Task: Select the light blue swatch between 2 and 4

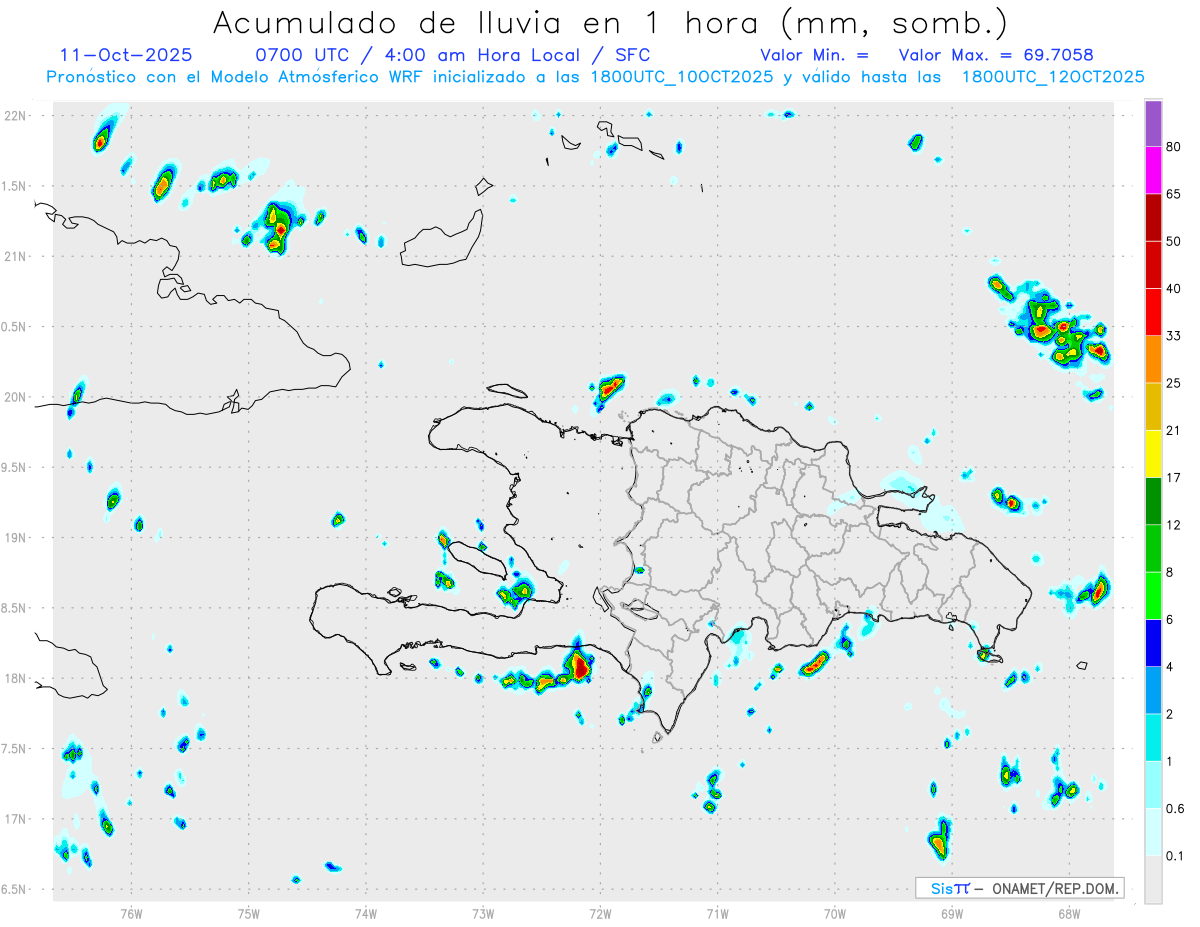Action: tap(1153, 691)
